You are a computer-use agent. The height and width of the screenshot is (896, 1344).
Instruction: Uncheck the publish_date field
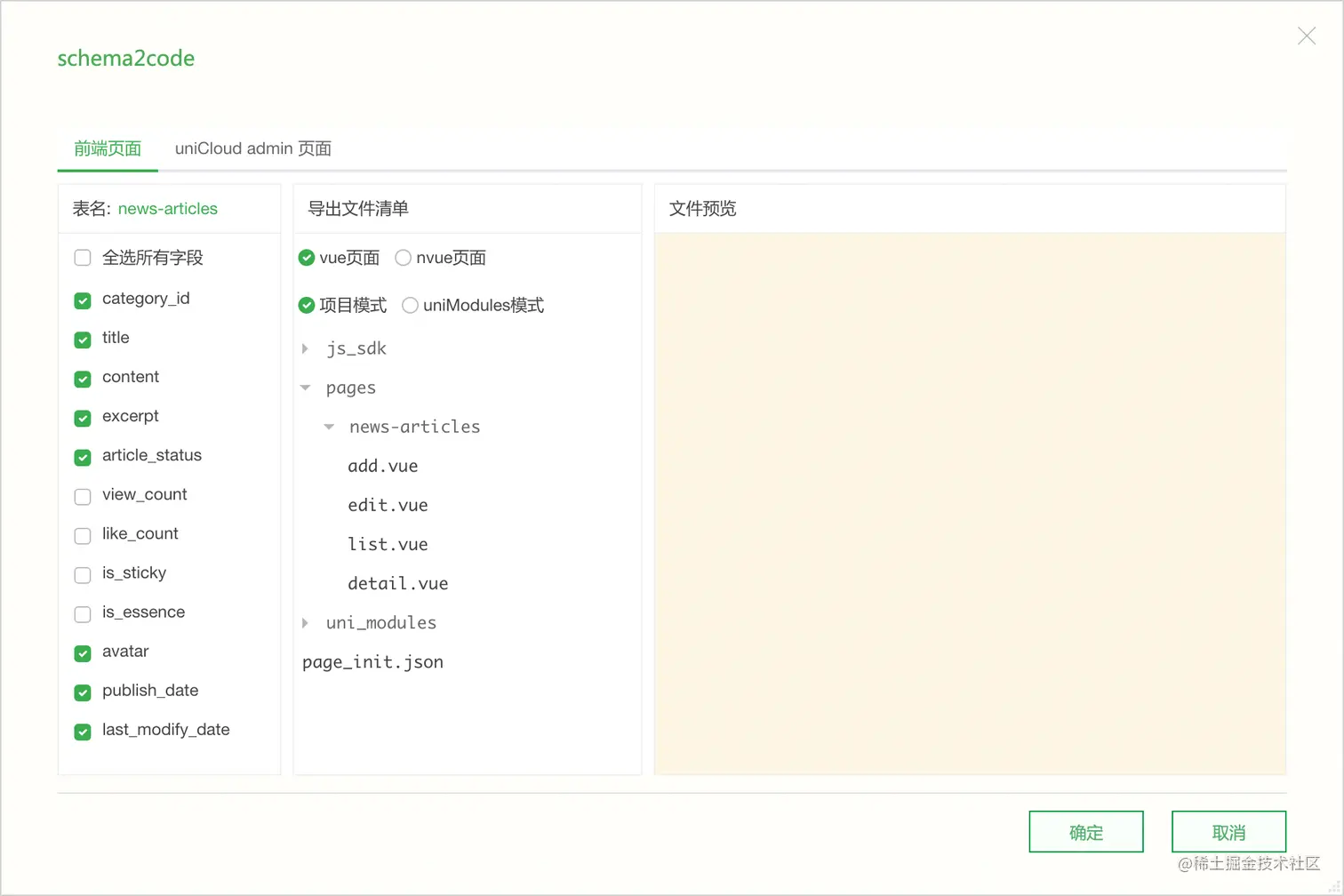click(82, 692)
